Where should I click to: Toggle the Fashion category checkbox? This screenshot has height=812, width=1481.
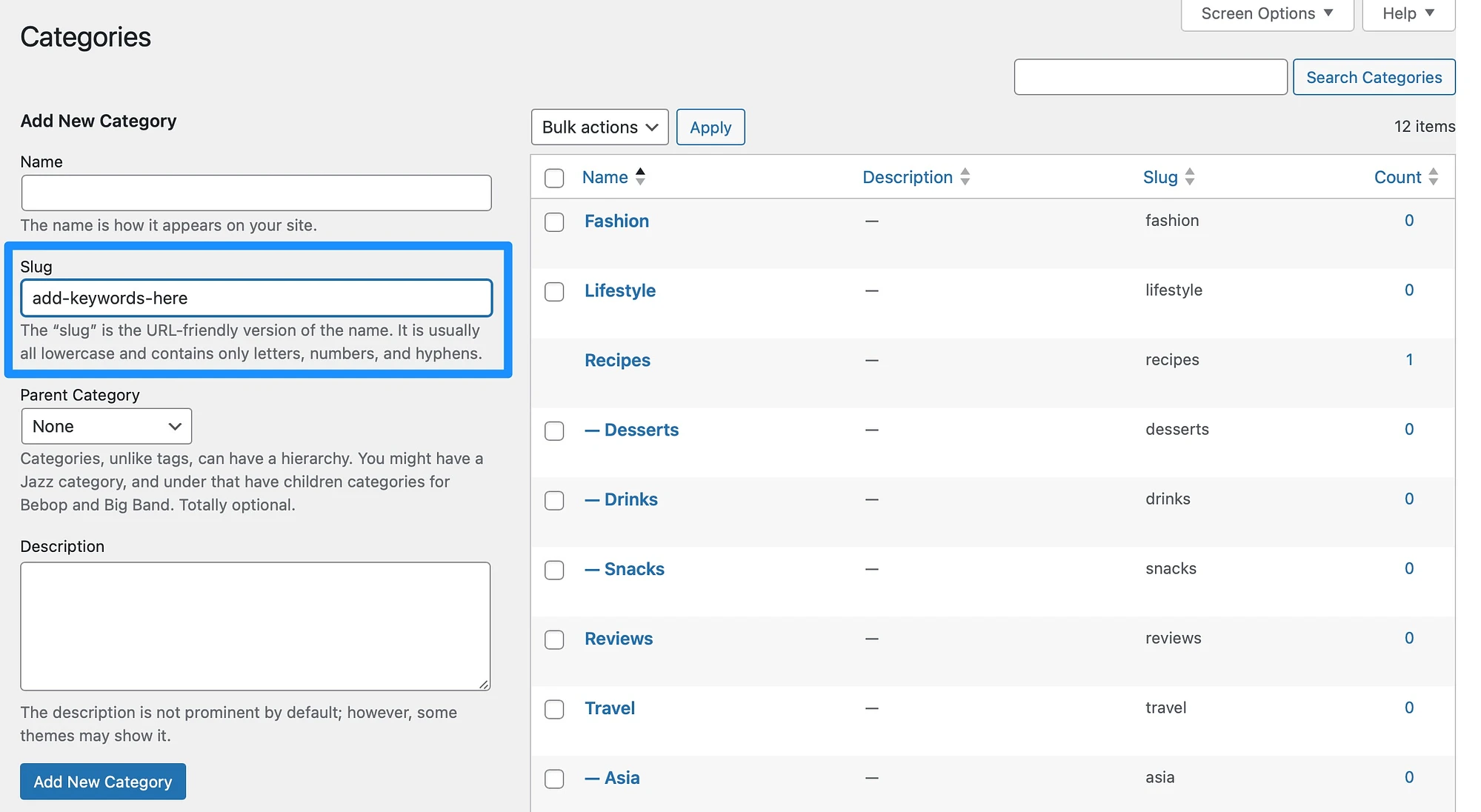[554, 221]
